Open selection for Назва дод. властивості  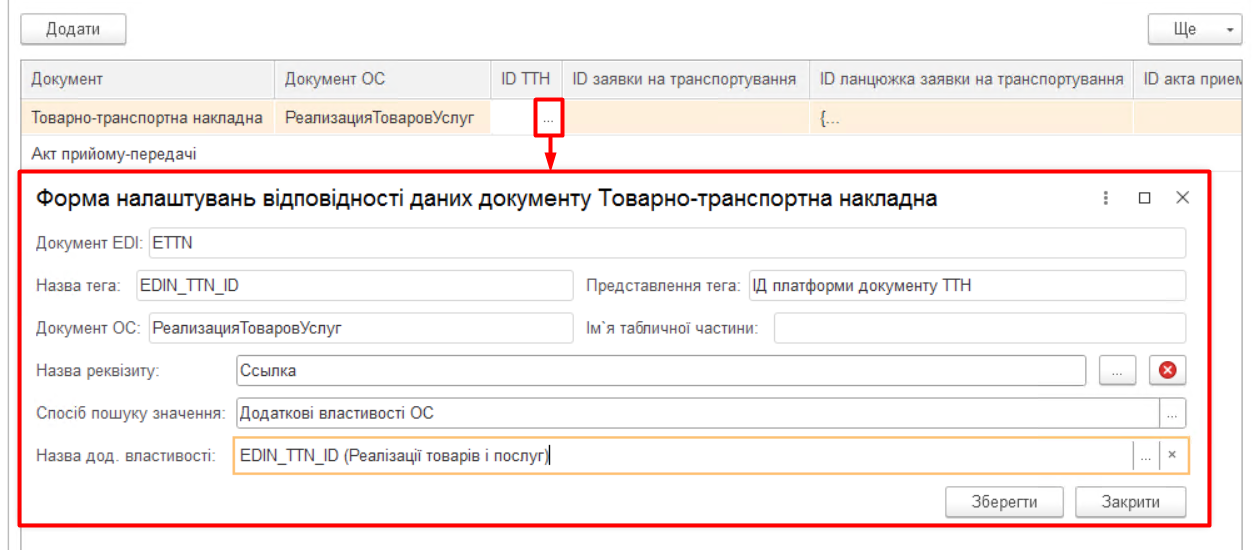coord(1145,455)
